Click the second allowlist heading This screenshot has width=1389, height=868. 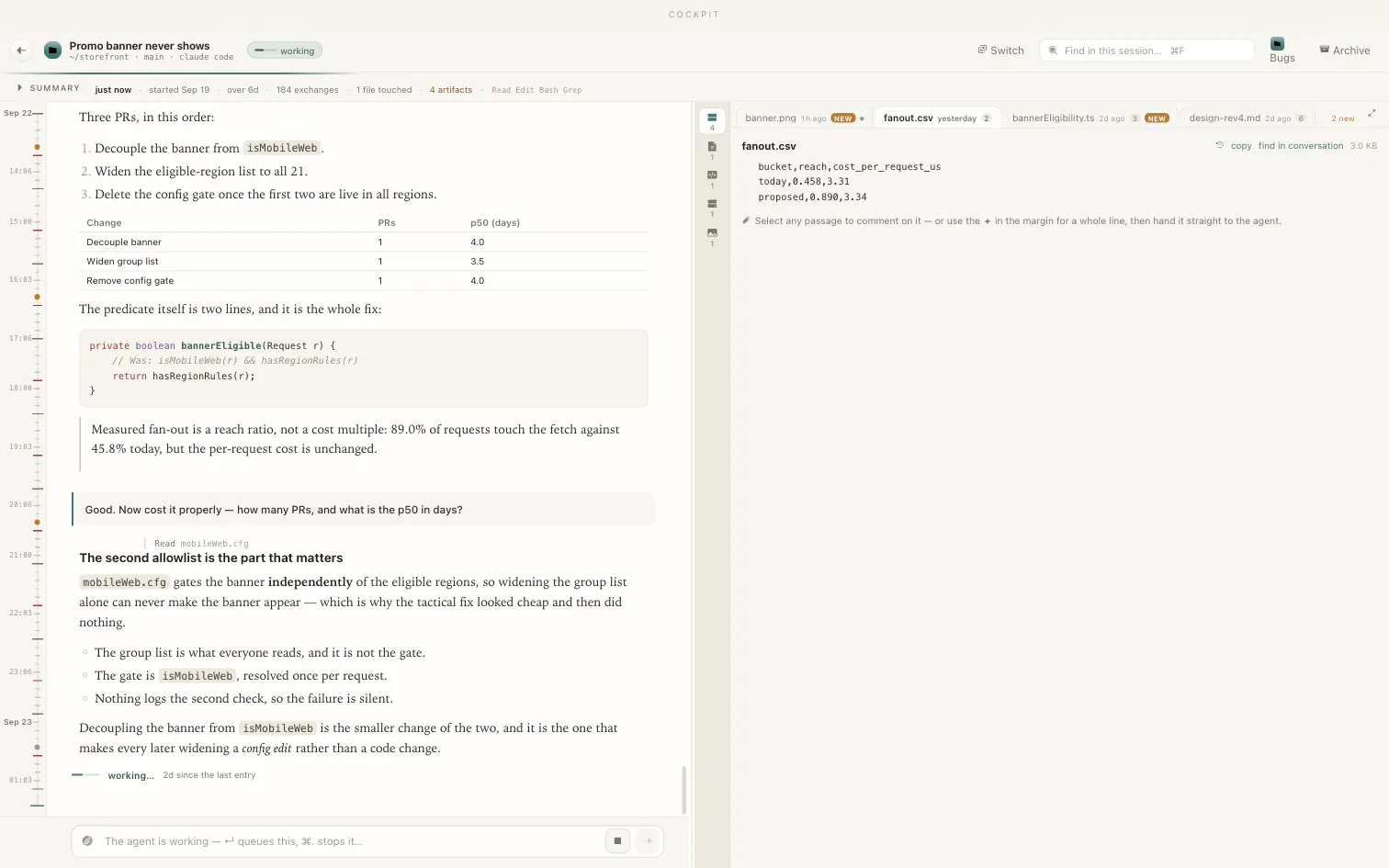pos(211,558)
